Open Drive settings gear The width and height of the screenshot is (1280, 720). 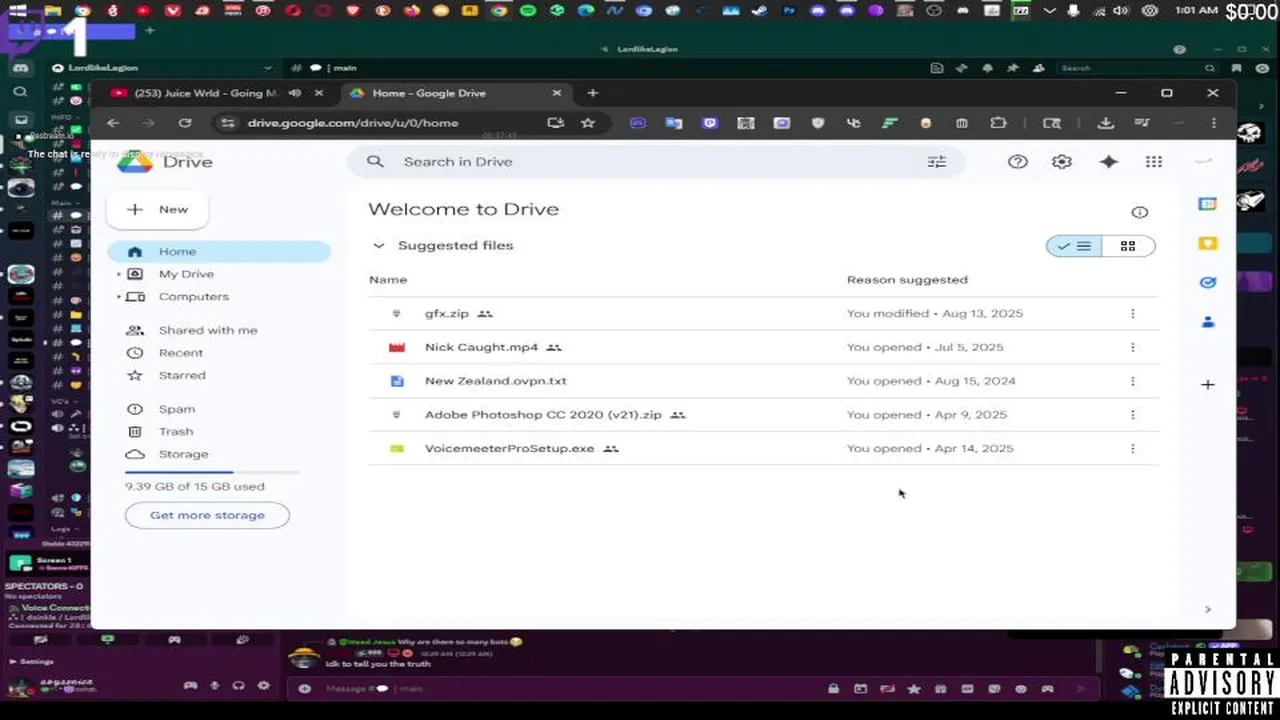pyautogui.click(x=1062, y=162)
